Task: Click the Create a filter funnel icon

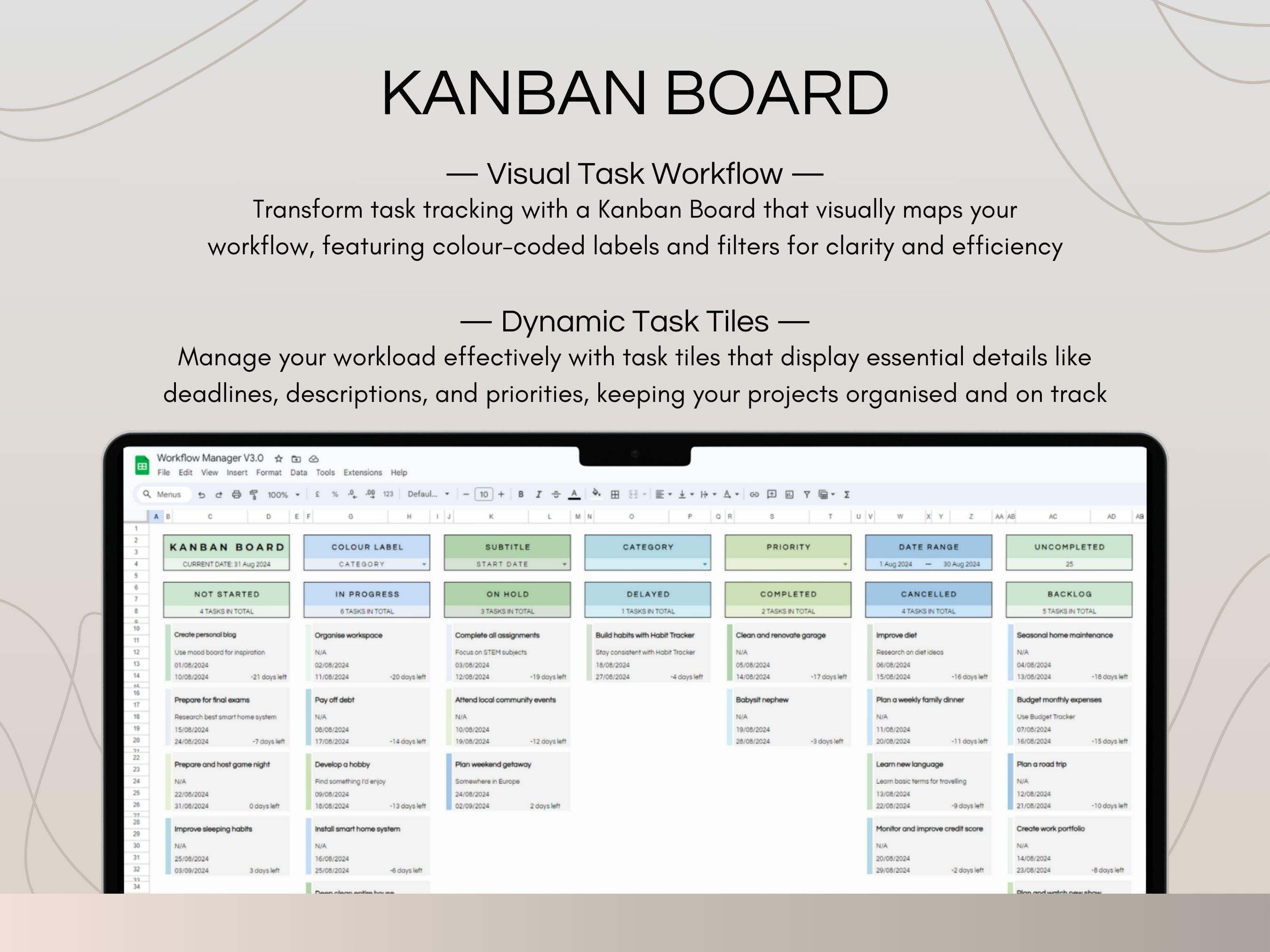Action: (807, 494)
